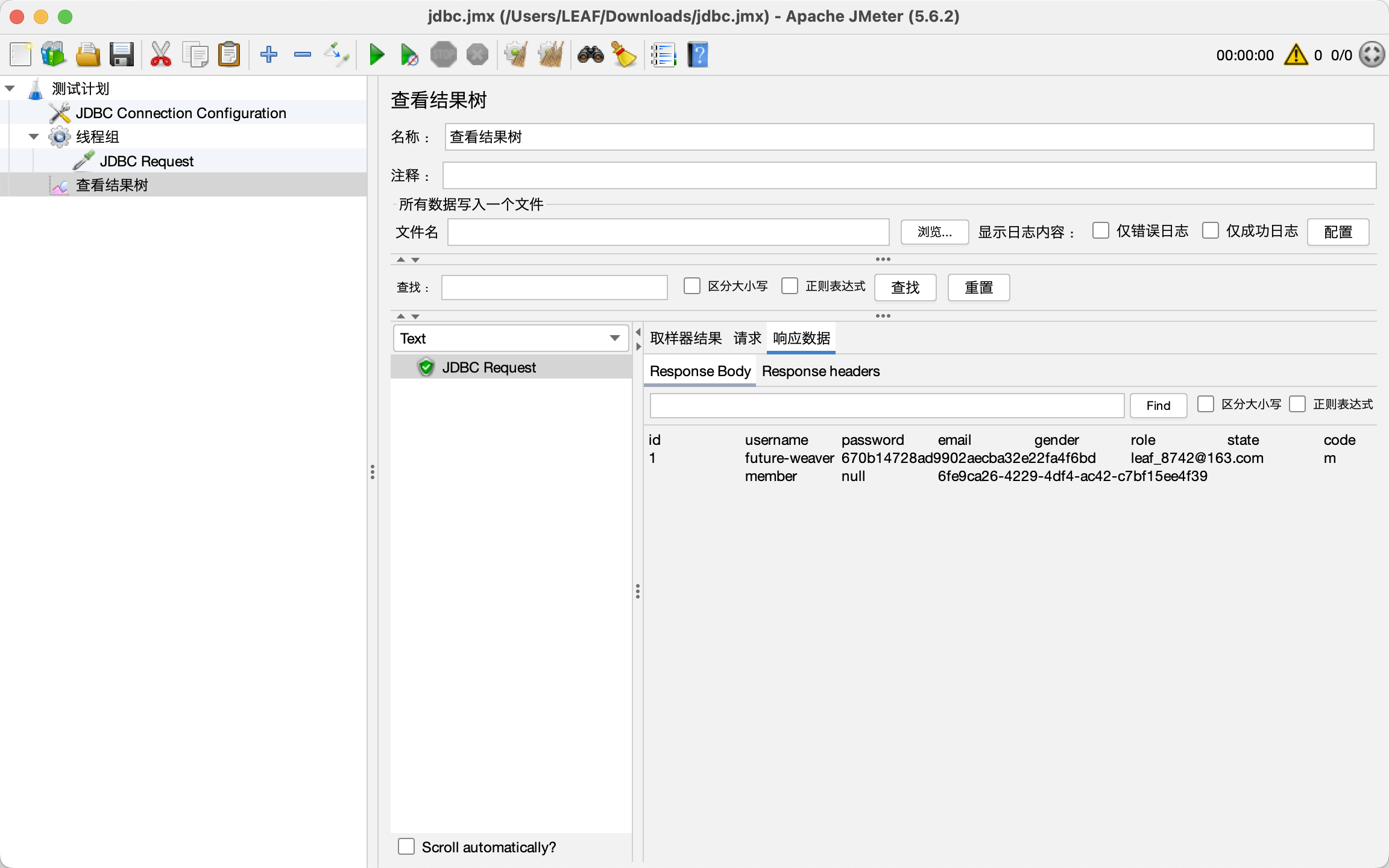Click the 文件名 filename input field
Viewport: 1389px width, 868px height.
[668, 232]
